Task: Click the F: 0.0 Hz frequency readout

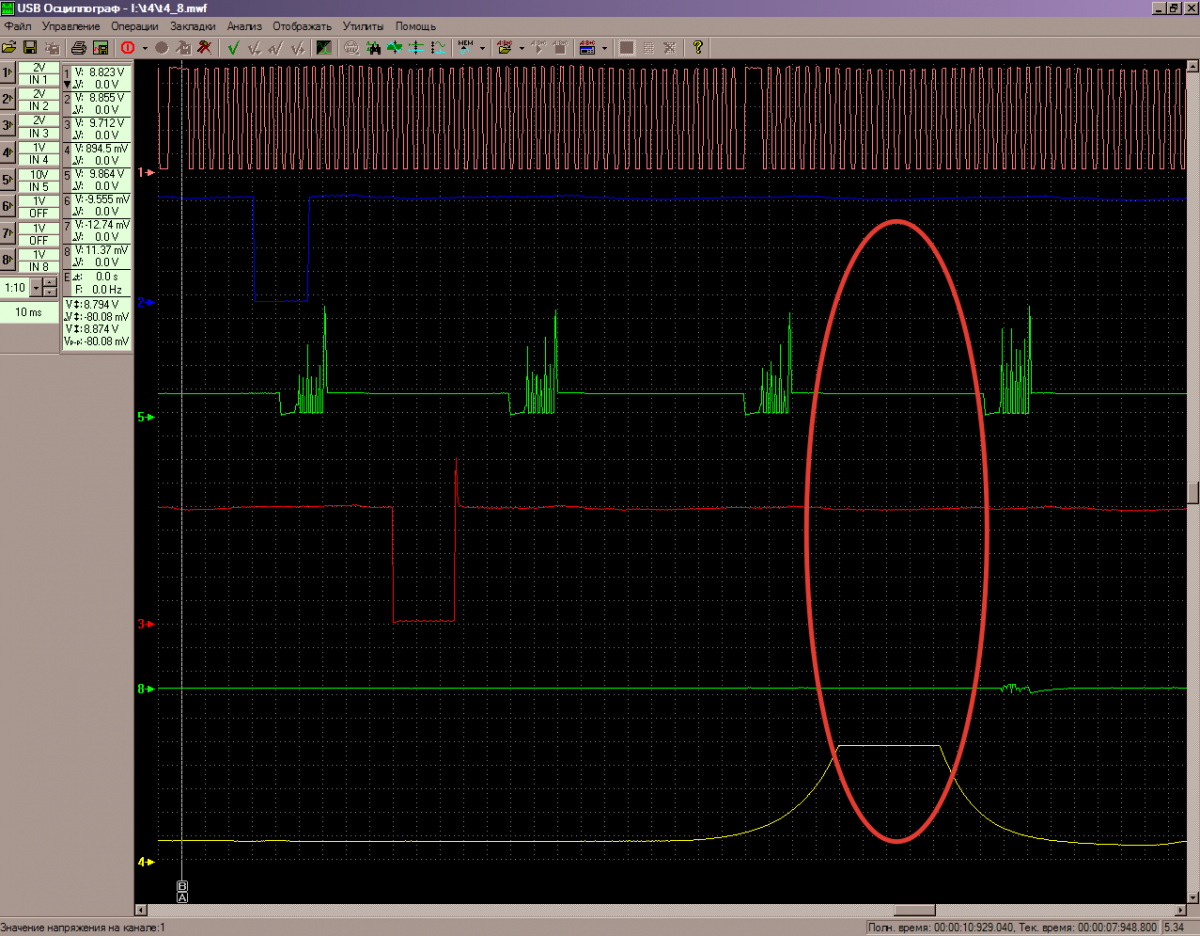Action: 97,288
